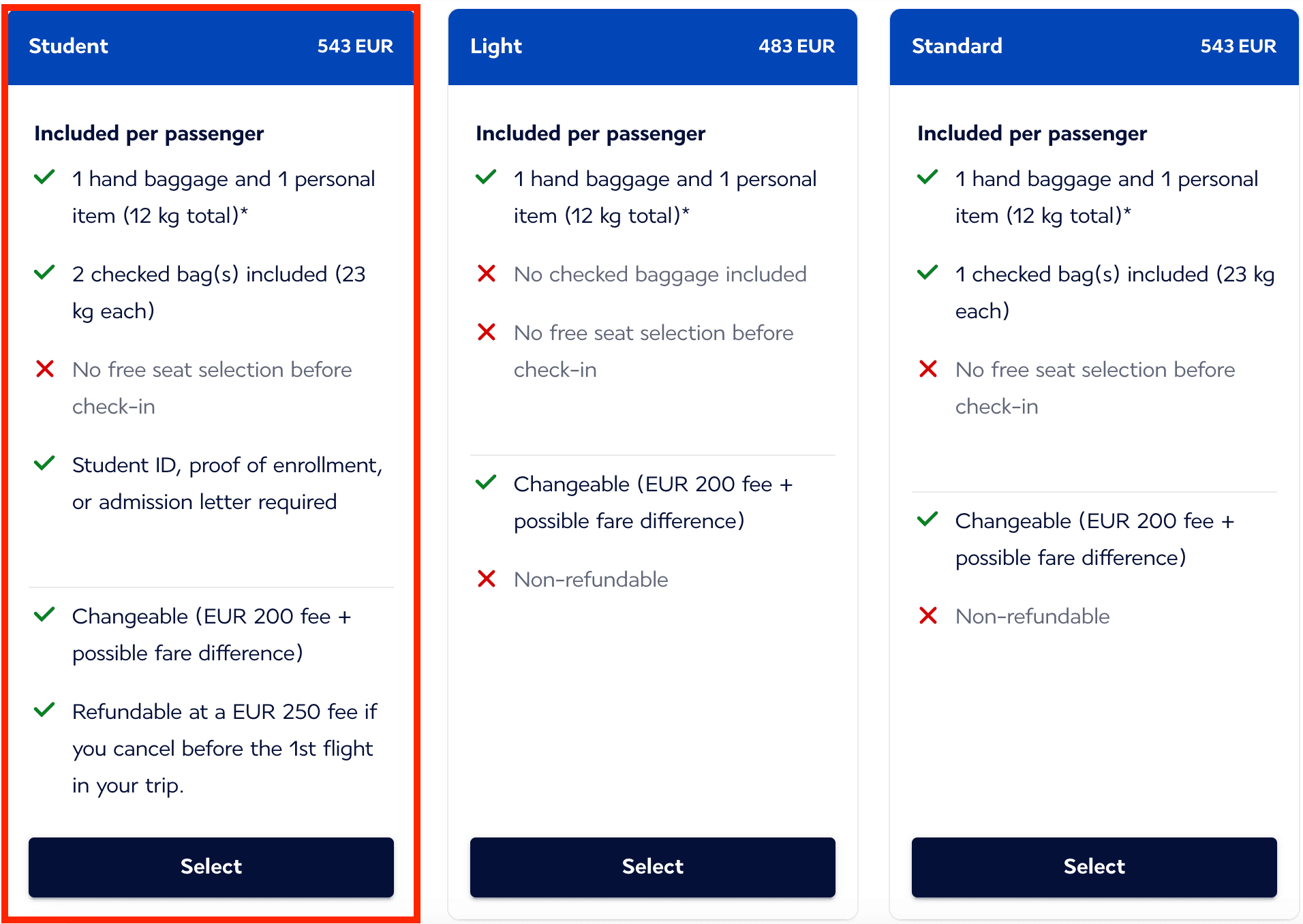Screen dimensions: 1303x924
Task: Select the Light fare
Action: pos(652,866)
